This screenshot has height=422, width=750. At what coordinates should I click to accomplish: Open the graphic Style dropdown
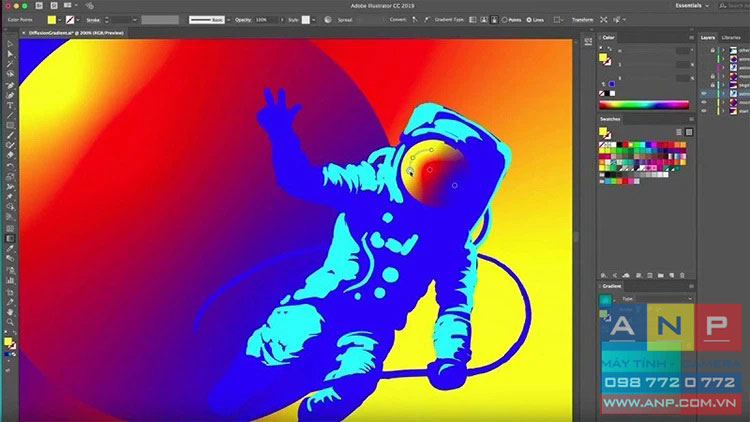pyautogui.click(x=314, y=20)
